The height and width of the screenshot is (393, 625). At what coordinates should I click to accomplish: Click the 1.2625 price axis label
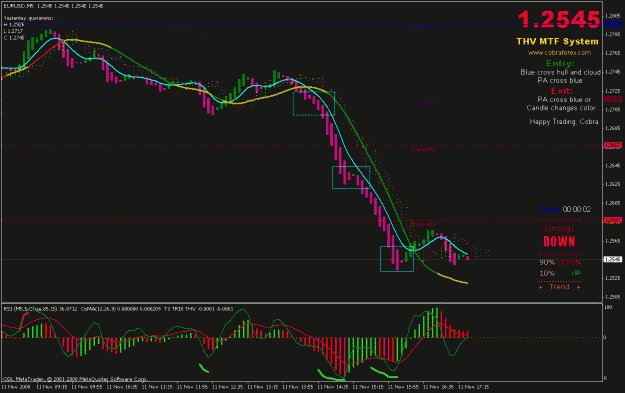612,184
